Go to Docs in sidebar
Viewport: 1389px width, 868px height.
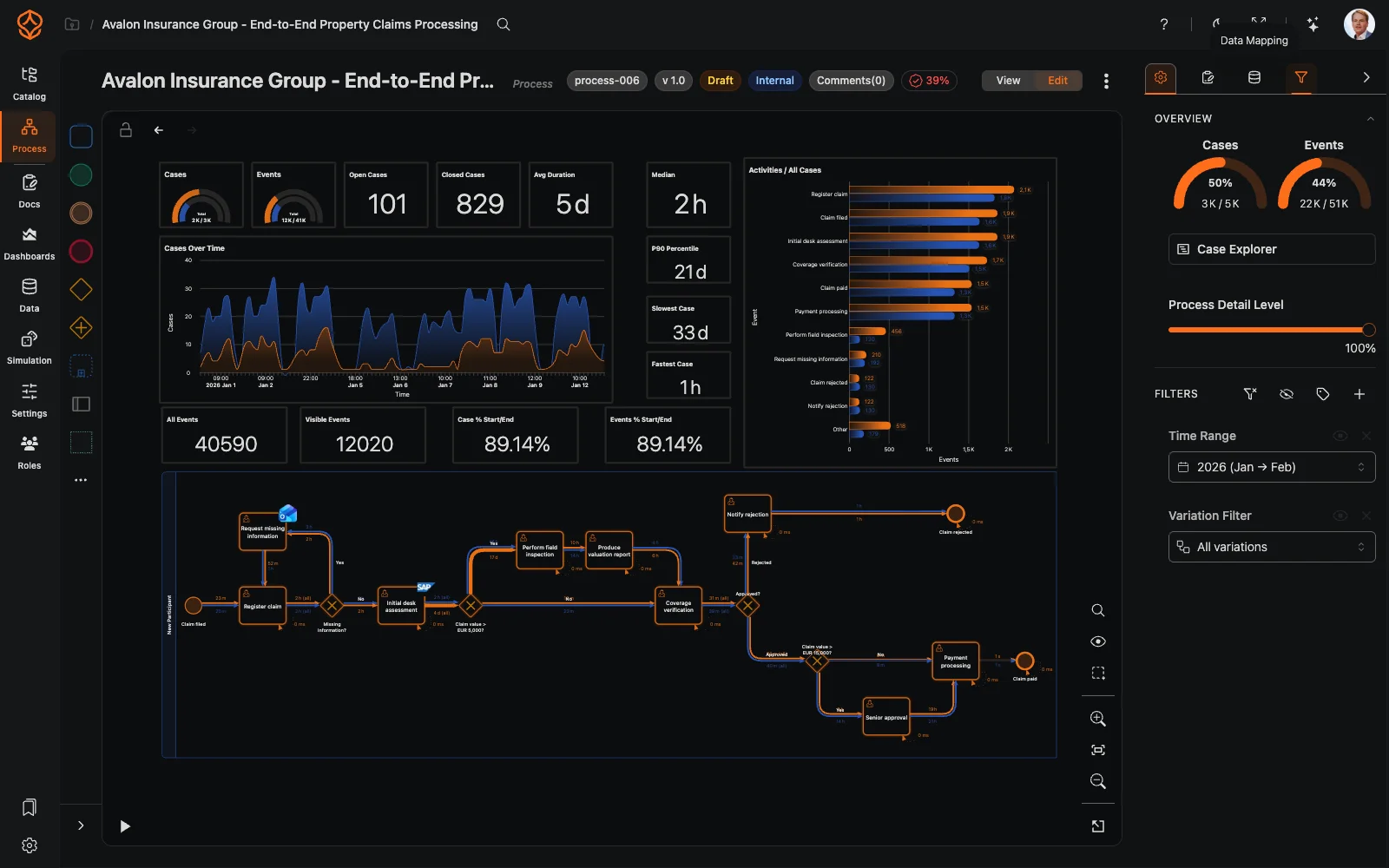click(29, 191)
